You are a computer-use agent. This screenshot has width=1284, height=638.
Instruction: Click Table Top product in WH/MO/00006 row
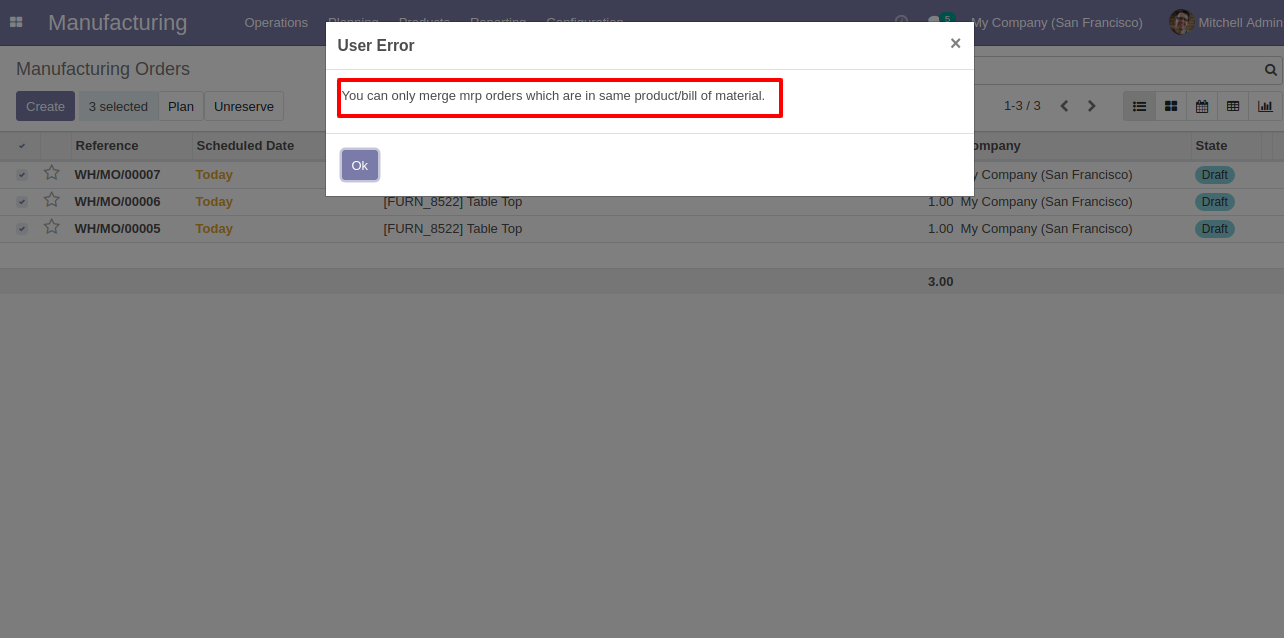point(453,202)
